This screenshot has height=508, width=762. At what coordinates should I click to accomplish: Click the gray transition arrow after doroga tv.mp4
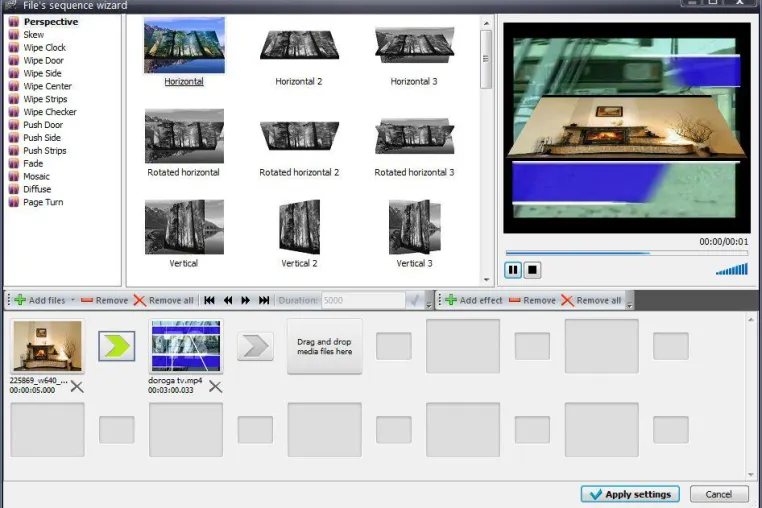click(x=255, y=346)
